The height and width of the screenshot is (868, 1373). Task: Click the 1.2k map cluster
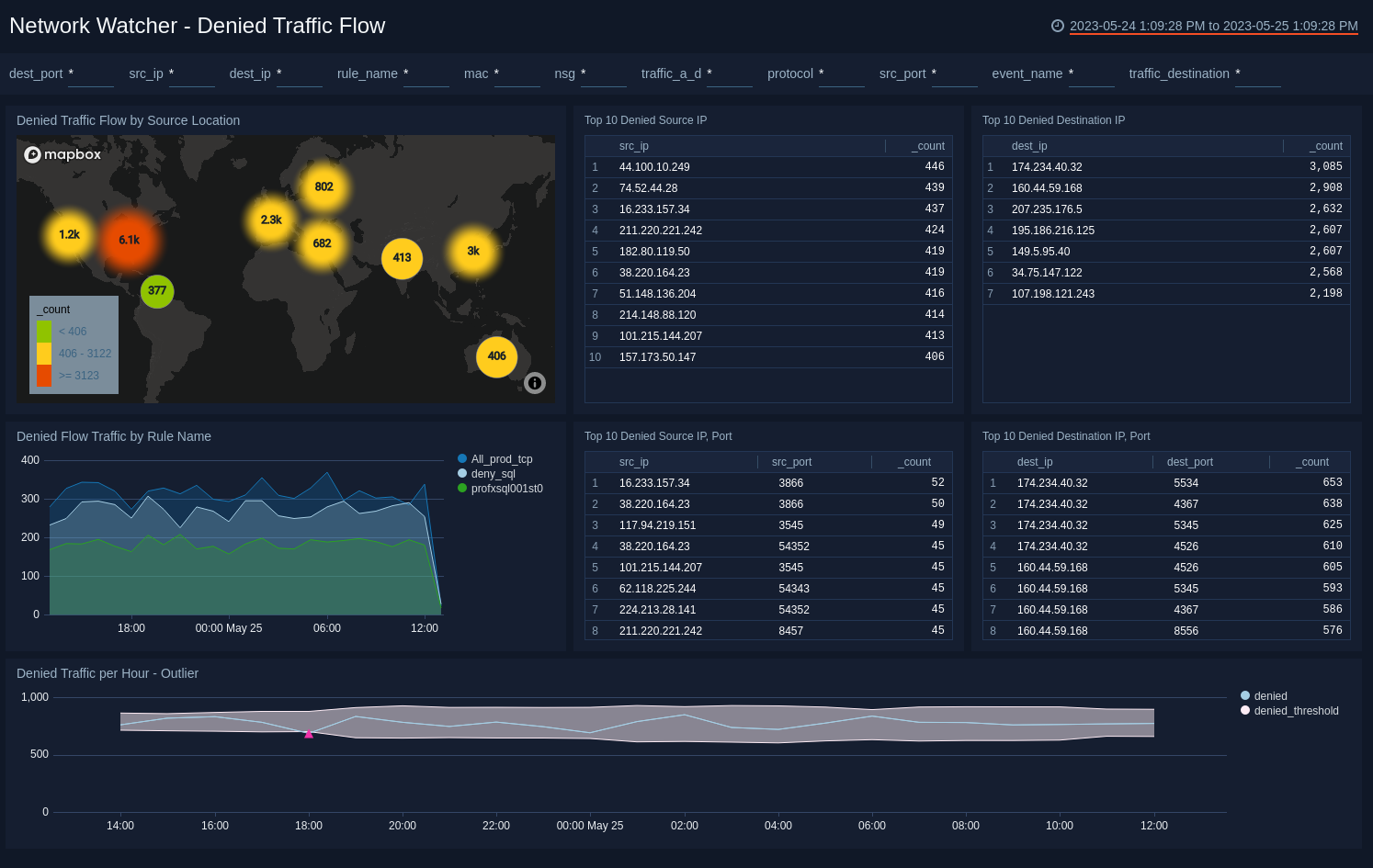[69, 234]
